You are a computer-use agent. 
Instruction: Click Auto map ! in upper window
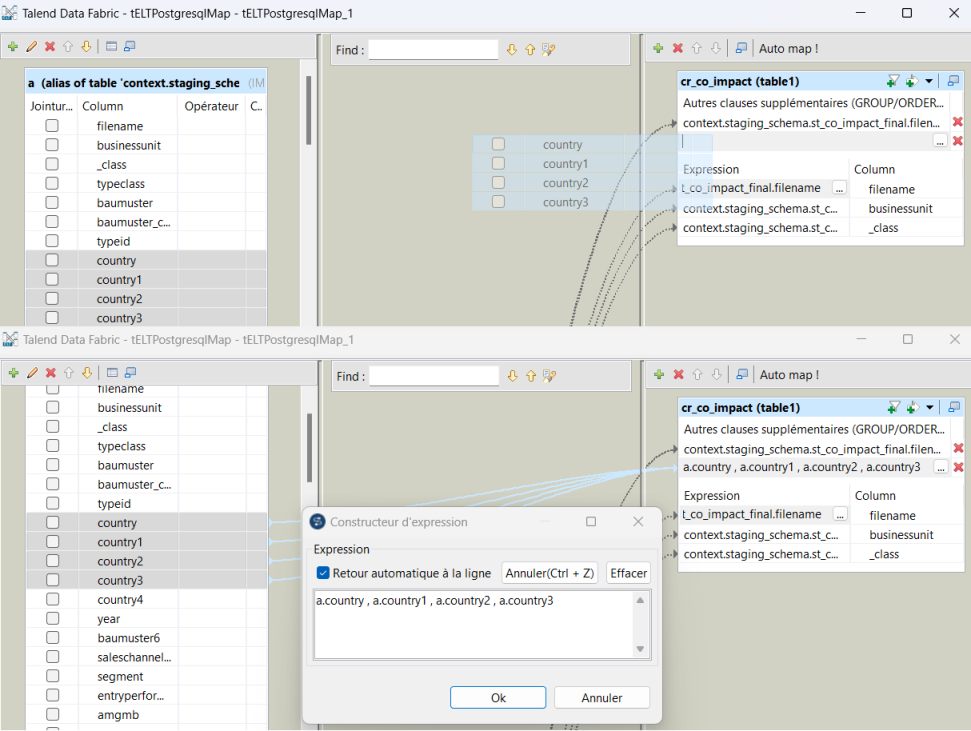coord(788,48)
